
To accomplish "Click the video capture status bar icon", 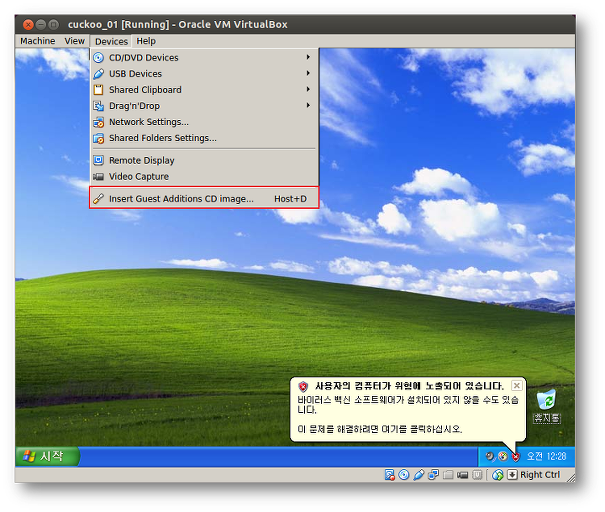I will coord(462,475).
